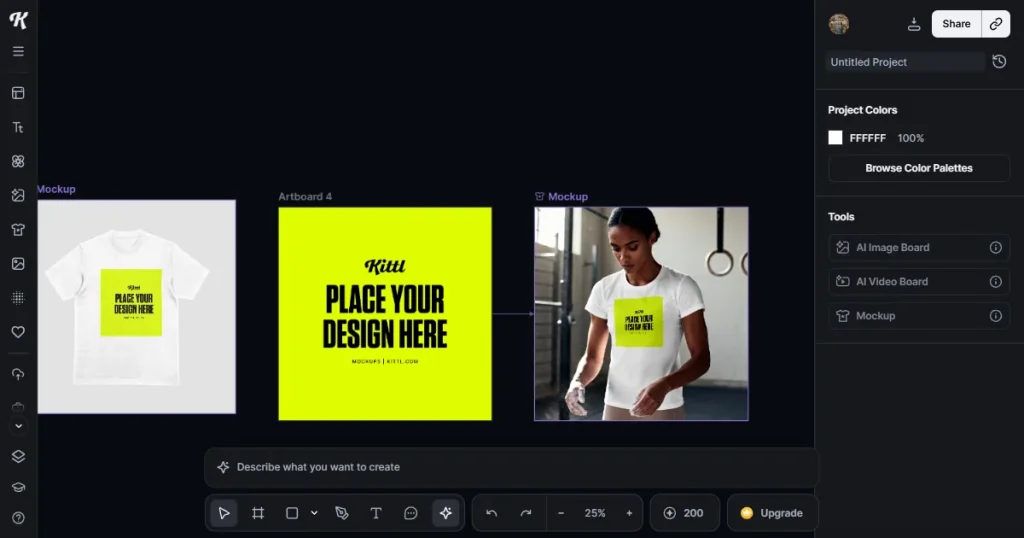Image resolution: width=1024 pixels, height=538 pixels.
Task: Open the shape tool dropdown arrow
Action: [314, 513]
